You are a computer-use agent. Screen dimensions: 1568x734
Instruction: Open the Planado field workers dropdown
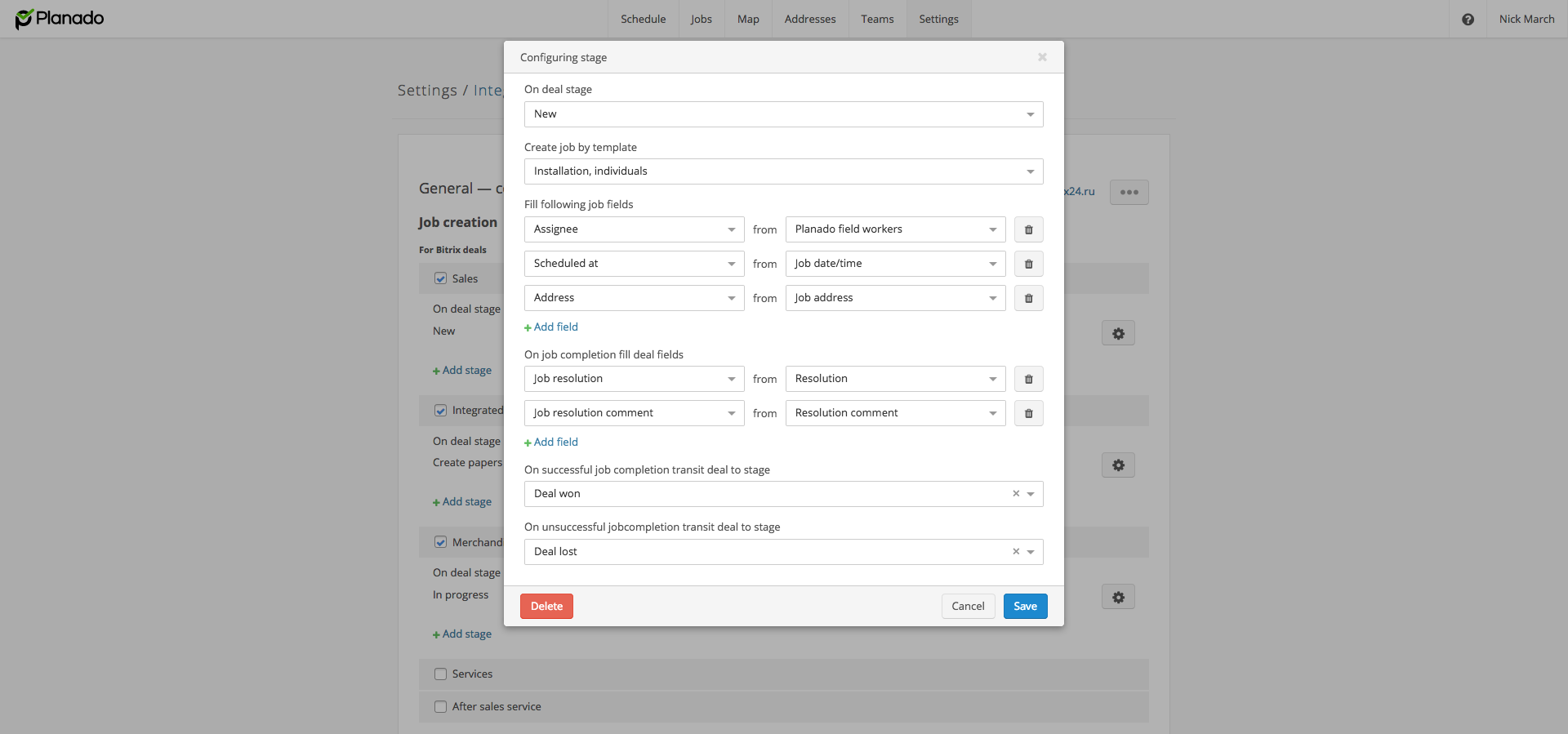[895, 229]
